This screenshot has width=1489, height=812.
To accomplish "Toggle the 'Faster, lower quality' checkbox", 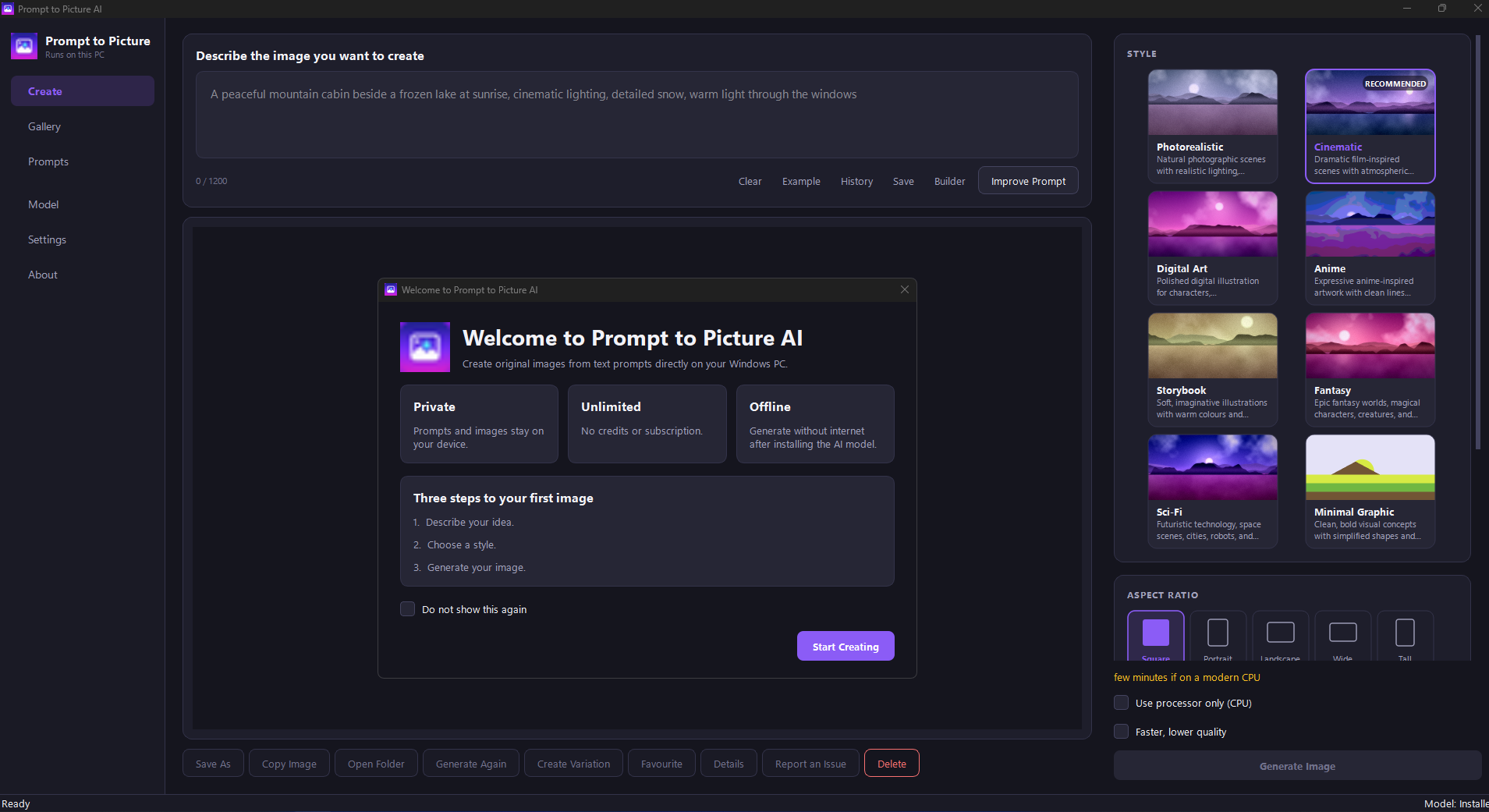I will (1121, 732).
